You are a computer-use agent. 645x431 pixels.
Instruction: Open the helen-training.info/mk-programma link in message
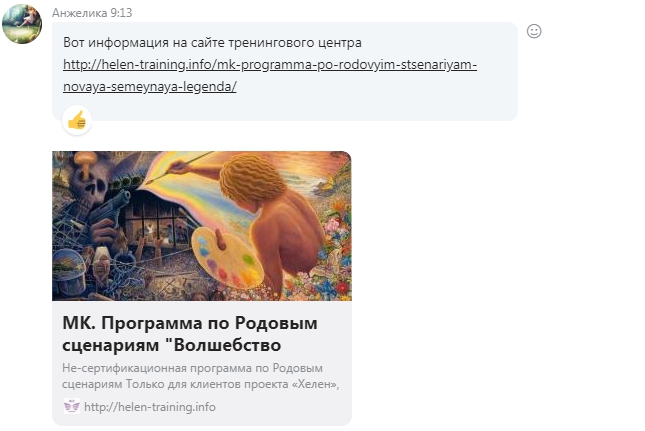pyautogui.click(x=270, y=65)
